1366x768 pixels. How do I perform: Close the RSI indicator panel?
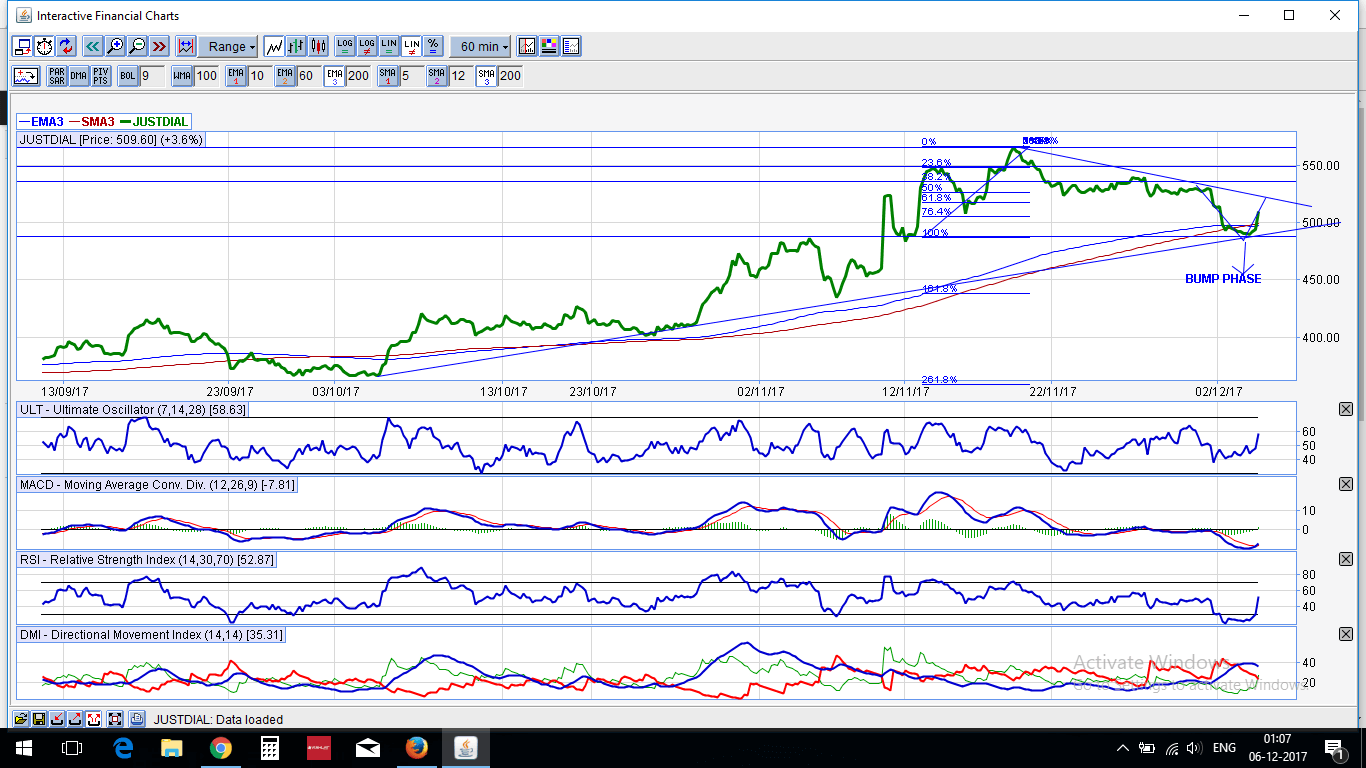[1345, 559]
